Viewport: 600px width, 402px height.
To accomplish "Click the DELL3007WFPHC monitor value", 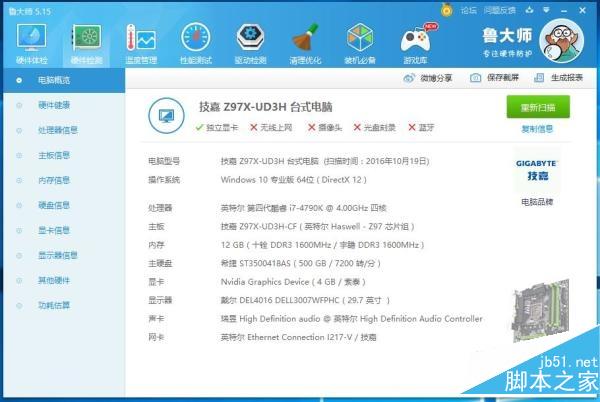I will click(x=305, y=300).
